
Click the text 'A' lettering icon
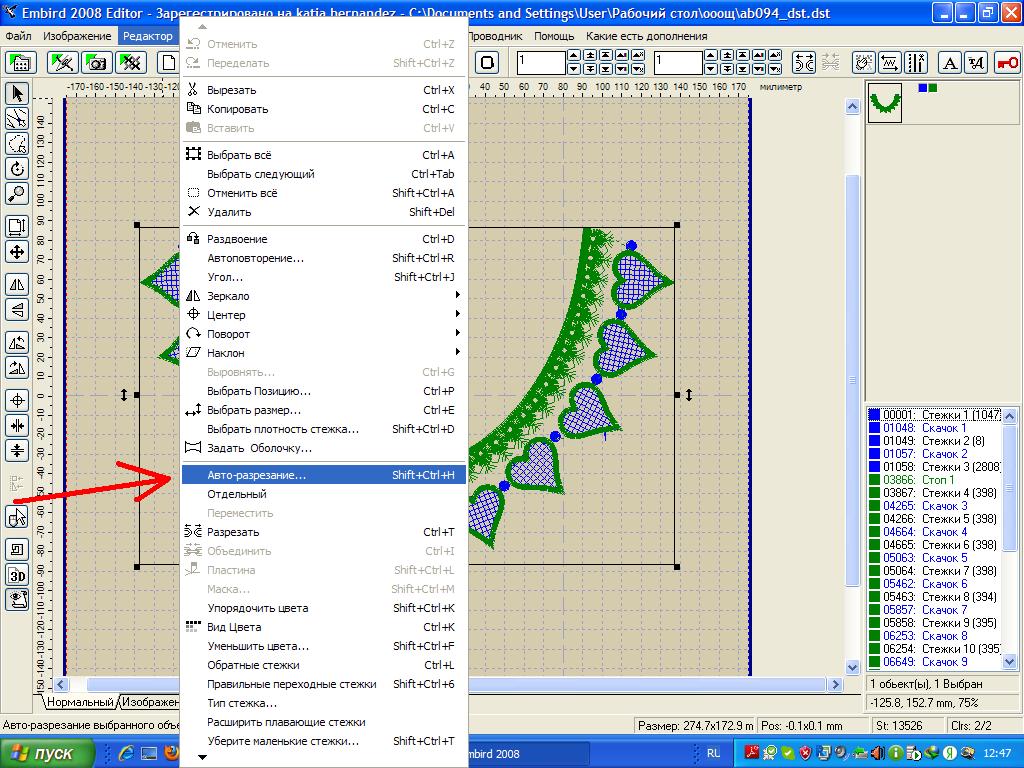tap(950, 63)
